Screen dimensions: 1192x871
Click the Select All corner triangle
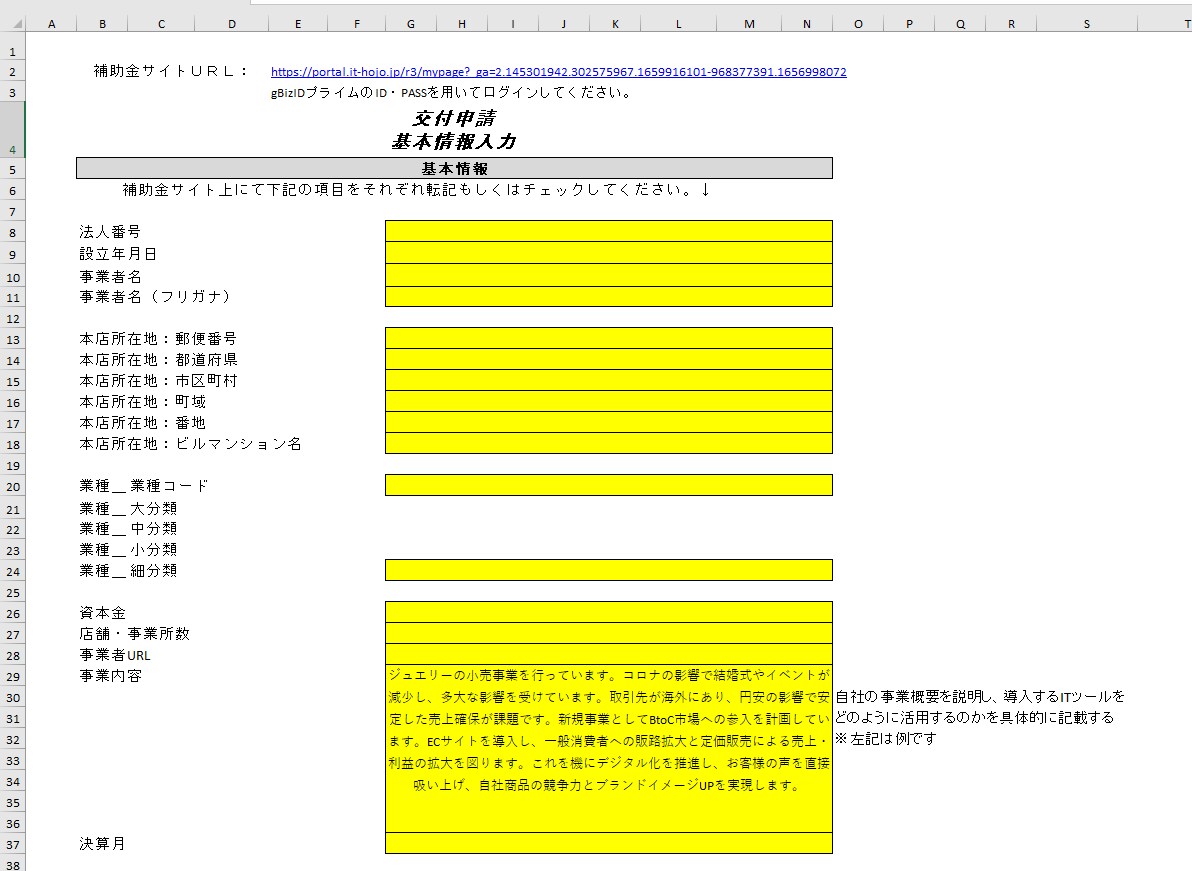(x=18, y=24)
